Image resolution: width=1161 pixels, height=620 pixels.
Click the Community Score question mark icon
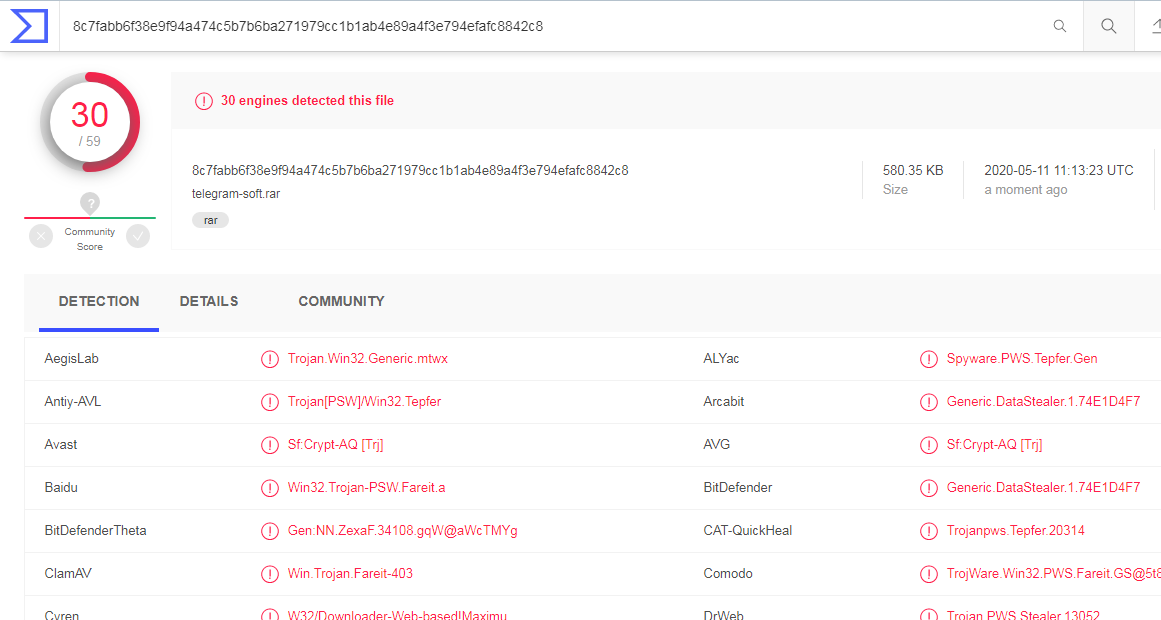90,204
